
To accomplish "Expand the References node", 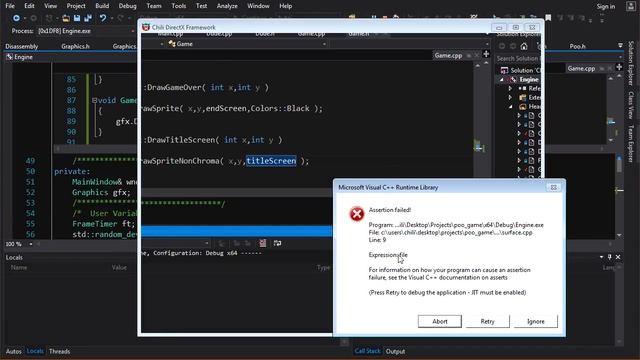I will (x=510, y=89).
